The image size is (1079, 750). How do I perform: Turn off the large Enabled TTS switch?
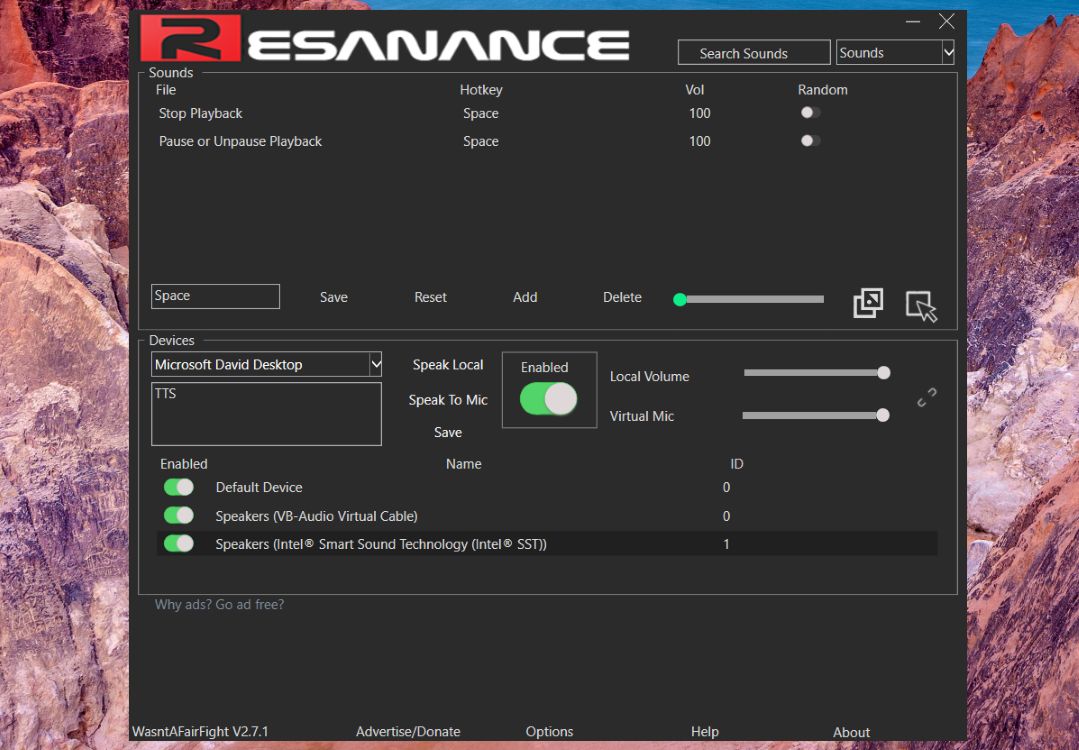(x=548, y=399)
